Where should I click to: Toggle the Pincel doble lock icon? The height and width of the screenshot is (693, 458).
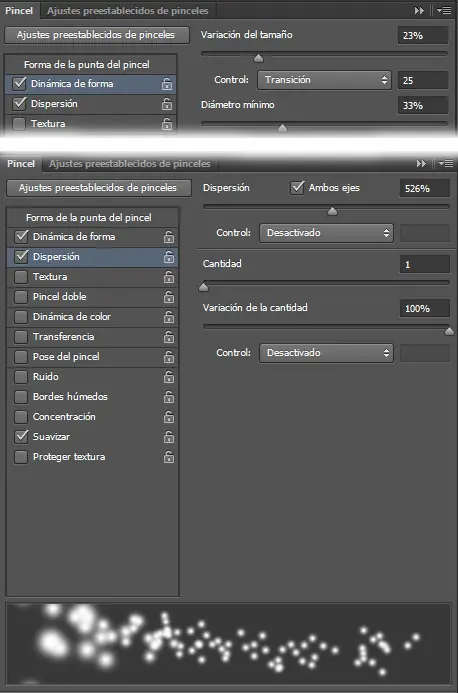pos(168,297)
